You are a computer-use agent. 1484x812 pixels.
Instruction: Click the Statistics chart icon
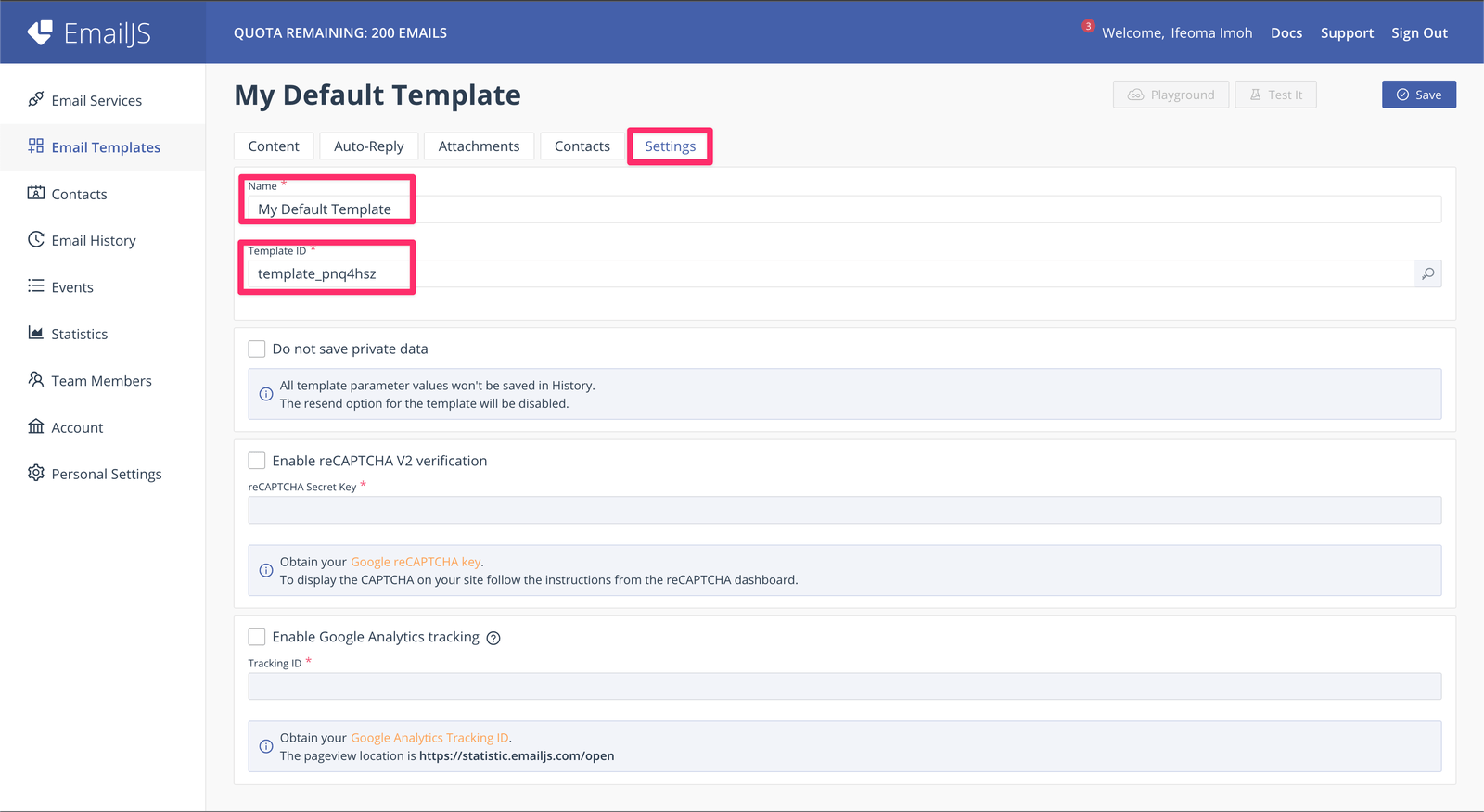[36, 333]
